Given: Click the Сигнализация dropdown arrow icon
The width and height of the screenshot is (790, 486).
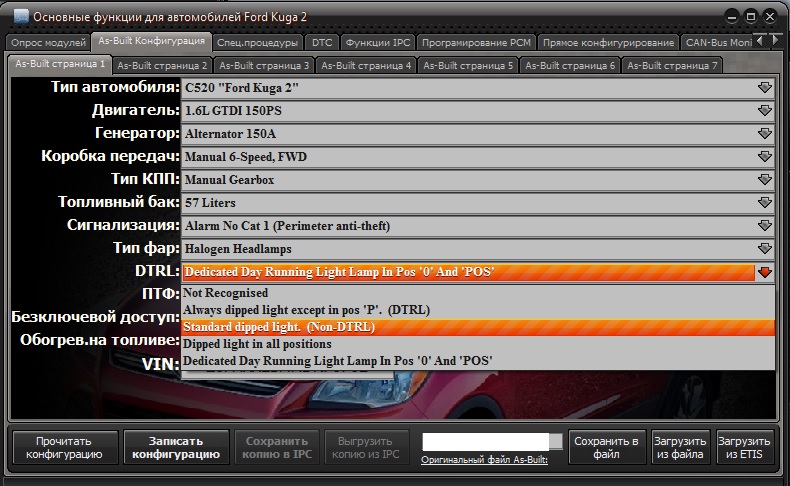Looking at the screenshot, I should (x=765, y=225).
